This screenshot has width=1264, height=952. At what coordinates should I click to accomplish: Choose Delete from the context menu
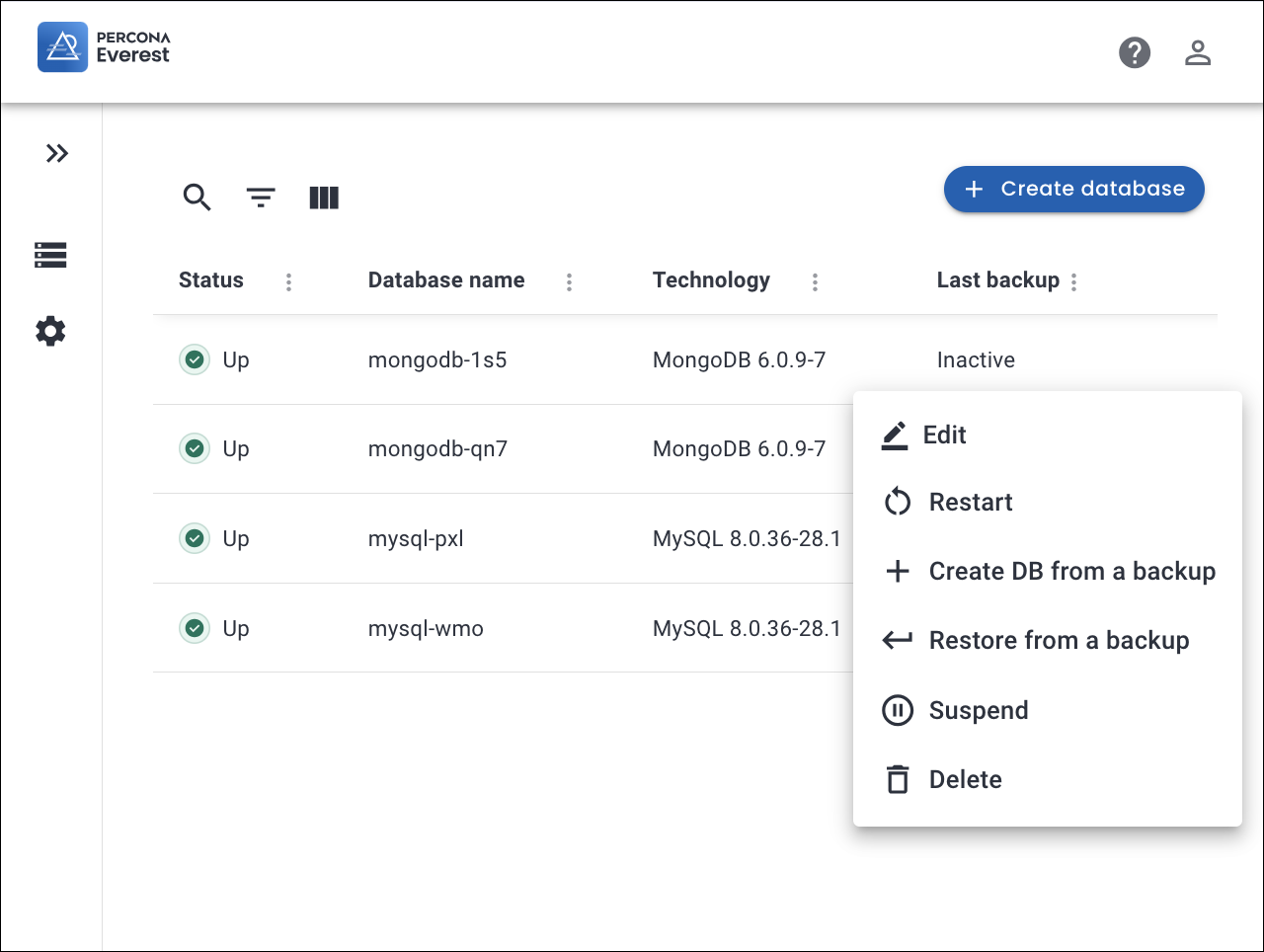coord(1048,779)
